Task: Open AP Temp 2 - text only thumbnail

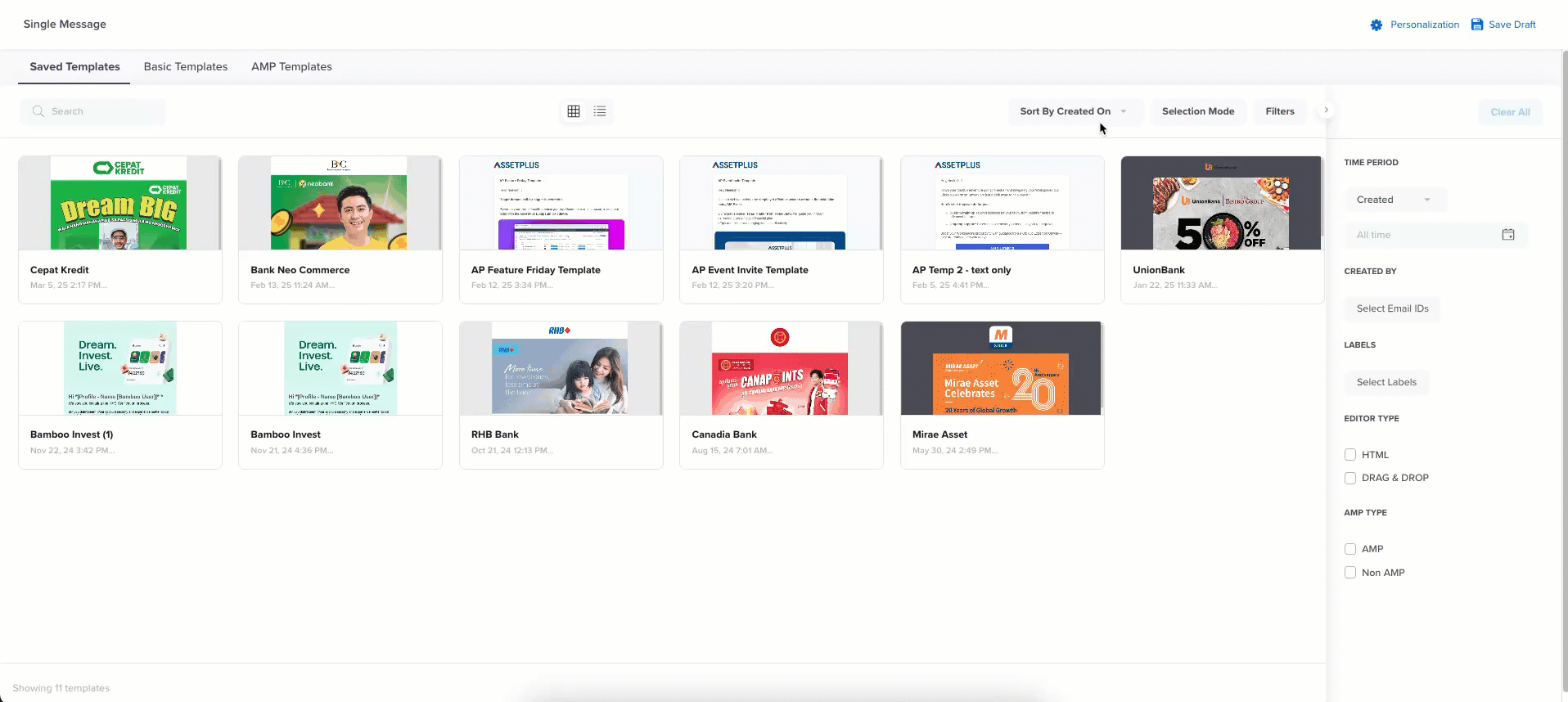Action: coord(1002,203)
